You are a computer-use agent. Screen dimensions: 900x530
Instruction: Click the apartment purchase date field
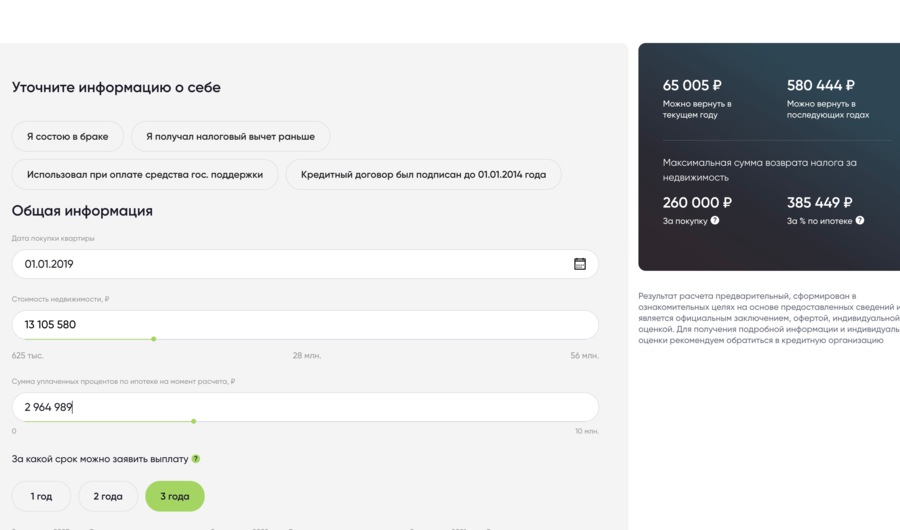pos(290,264)
